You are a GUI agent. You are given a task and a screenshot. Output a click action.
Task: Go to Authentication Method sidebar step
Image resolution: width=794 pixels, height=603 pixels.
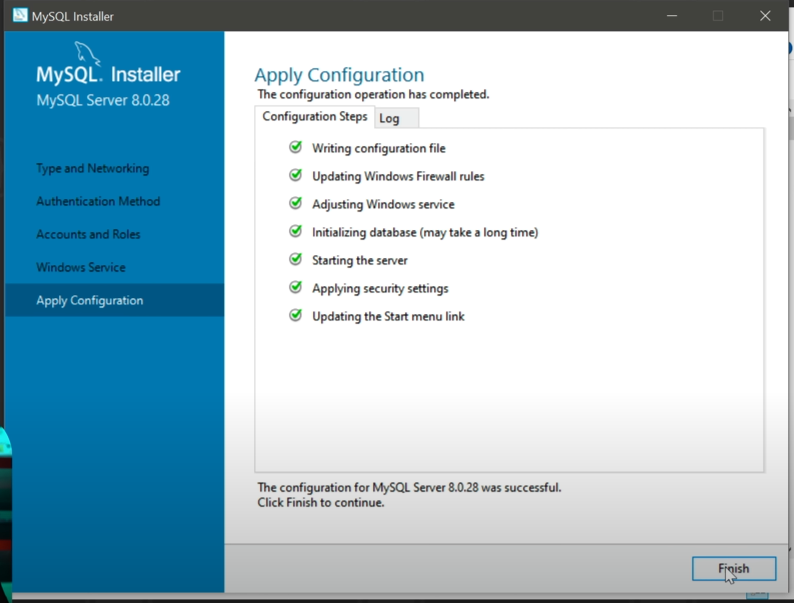tap(98, 201)
